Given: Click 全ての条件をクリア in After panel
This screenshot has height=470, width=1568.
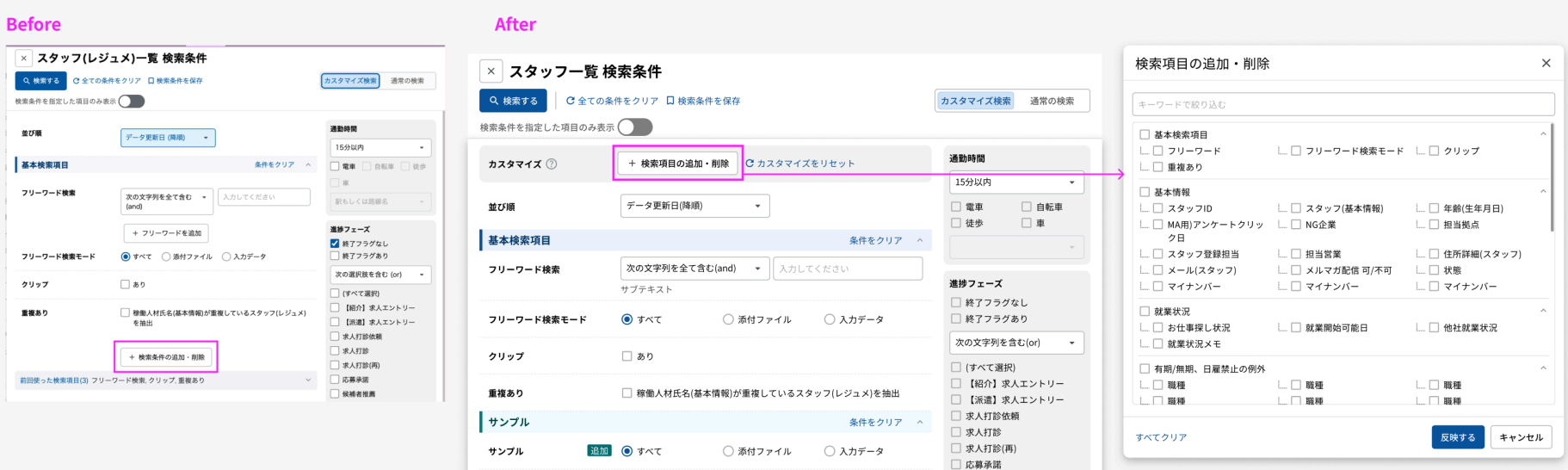Looking at the screenshot, I should [612, 101].
